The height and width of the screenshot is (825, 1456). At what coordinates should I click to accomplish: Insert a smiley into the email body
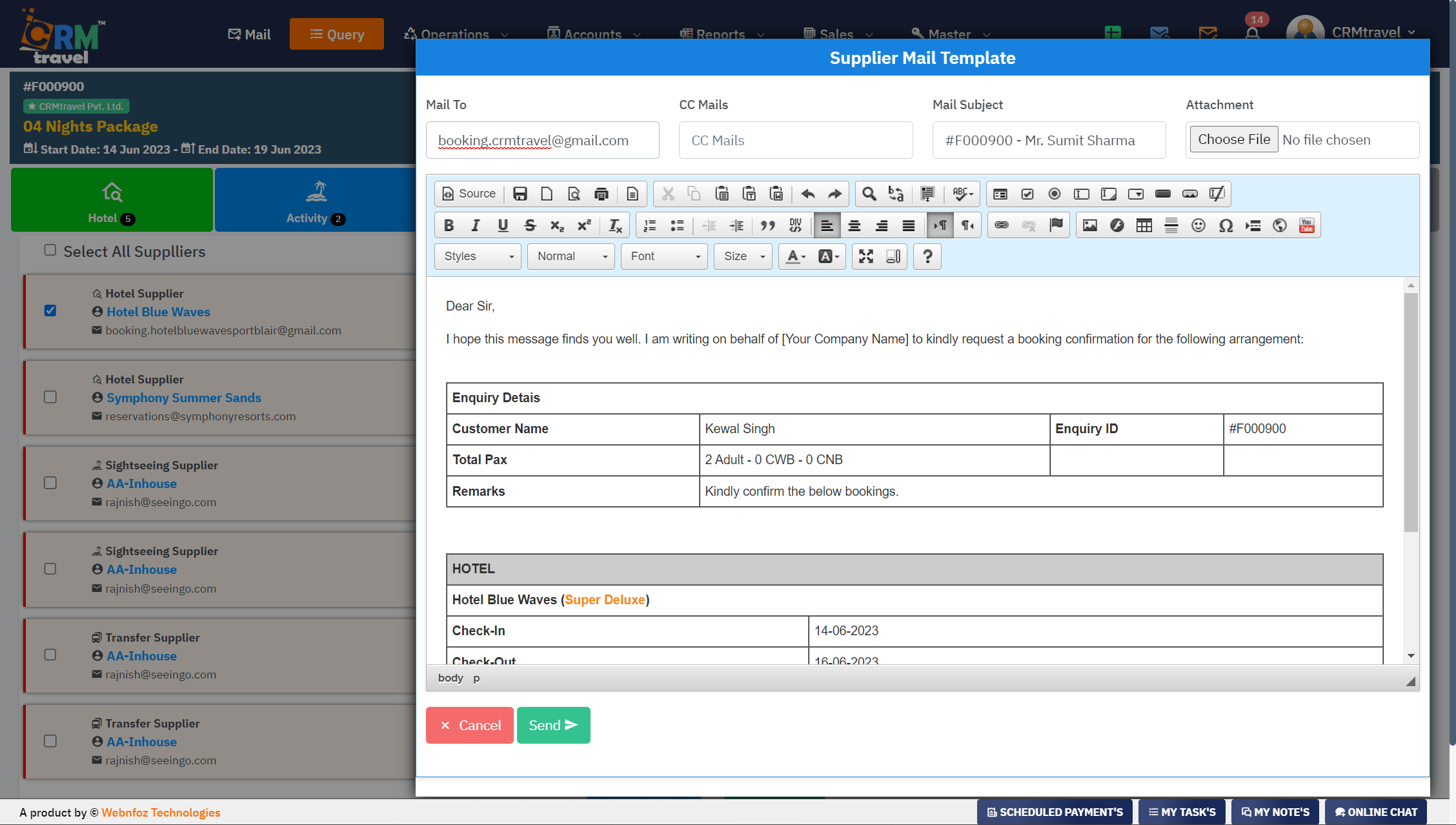1199,225
